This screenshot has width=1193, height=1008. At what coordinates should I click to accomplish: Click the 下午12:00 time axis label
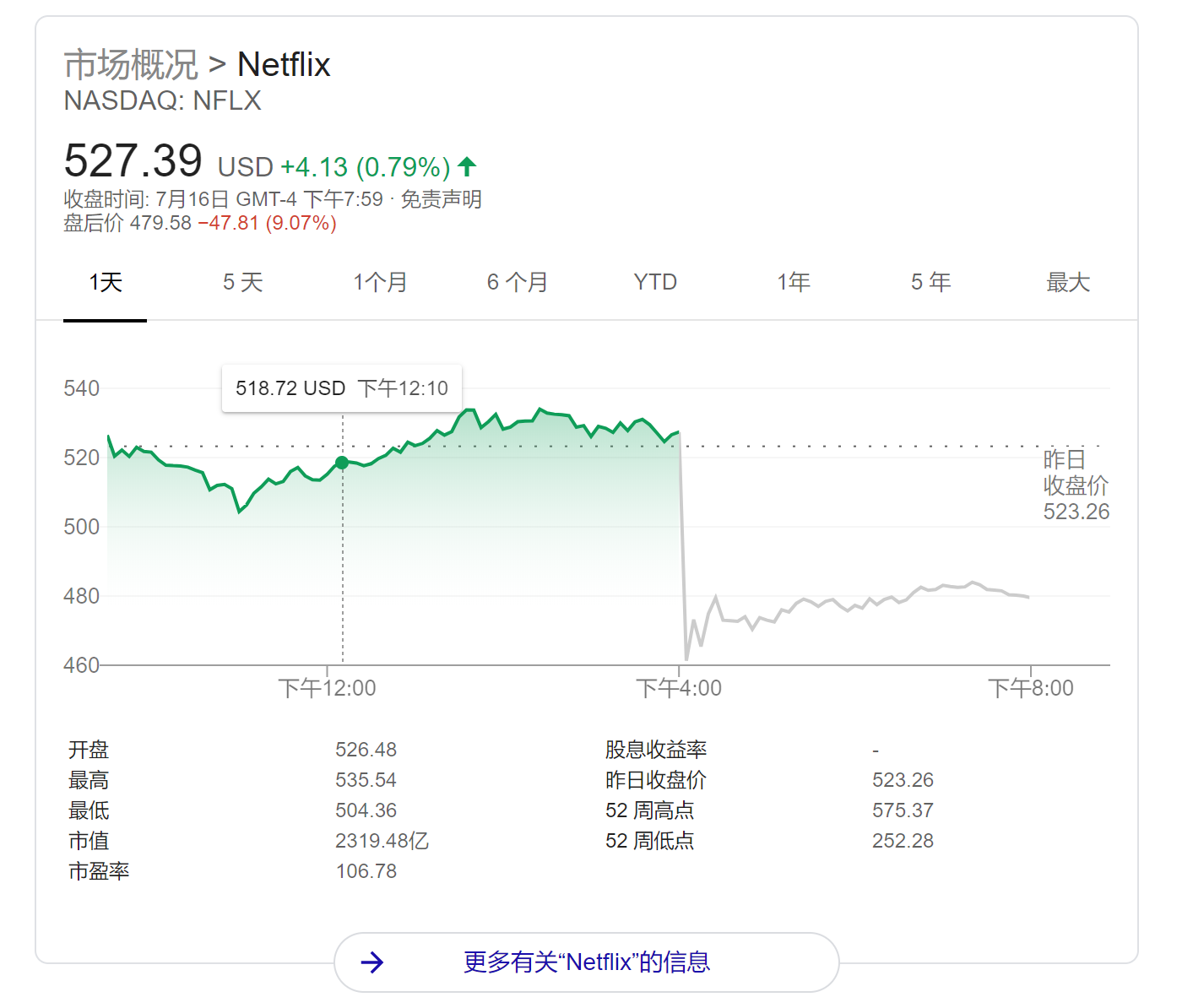pyautogui.click(x=328, y=688)
